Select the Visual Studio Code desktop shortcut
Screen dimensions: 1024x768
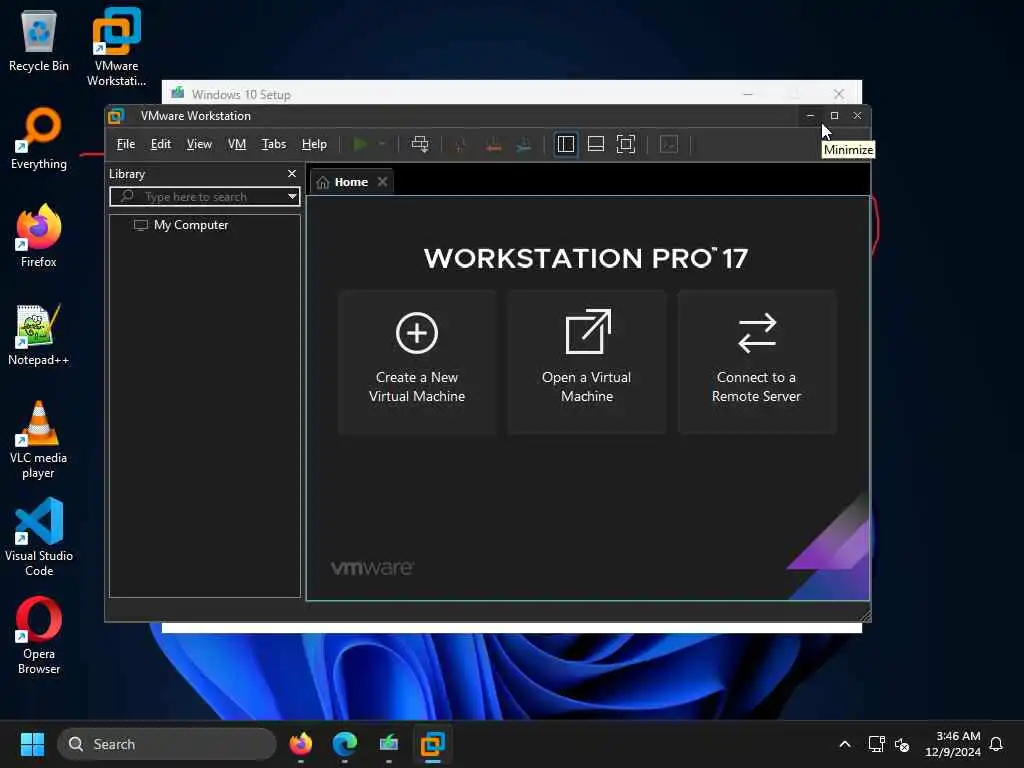[39, 537]
